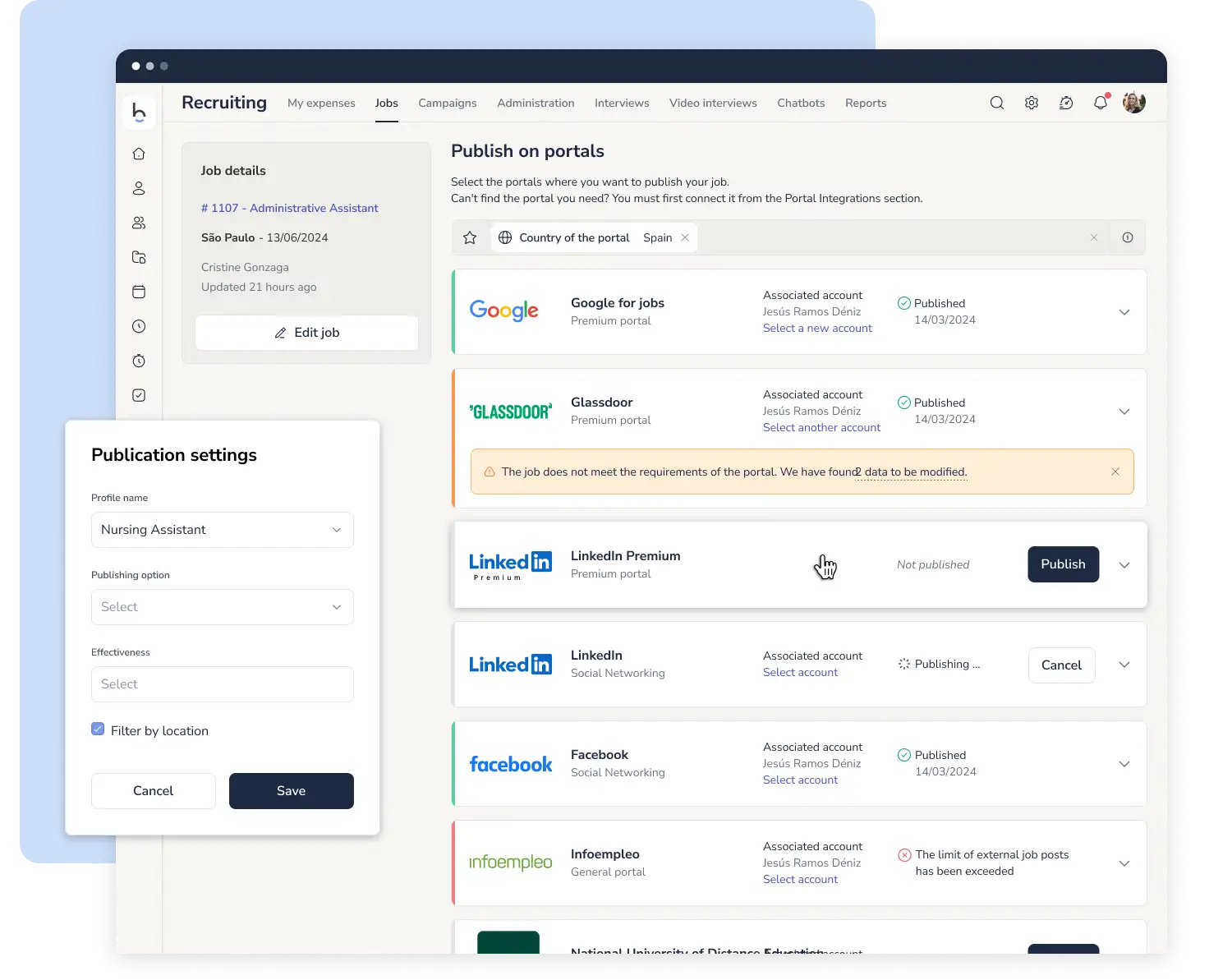1232x980 pixels.
Task: Click Select another account for Glassdoor
Action: (x=821, y=427)
